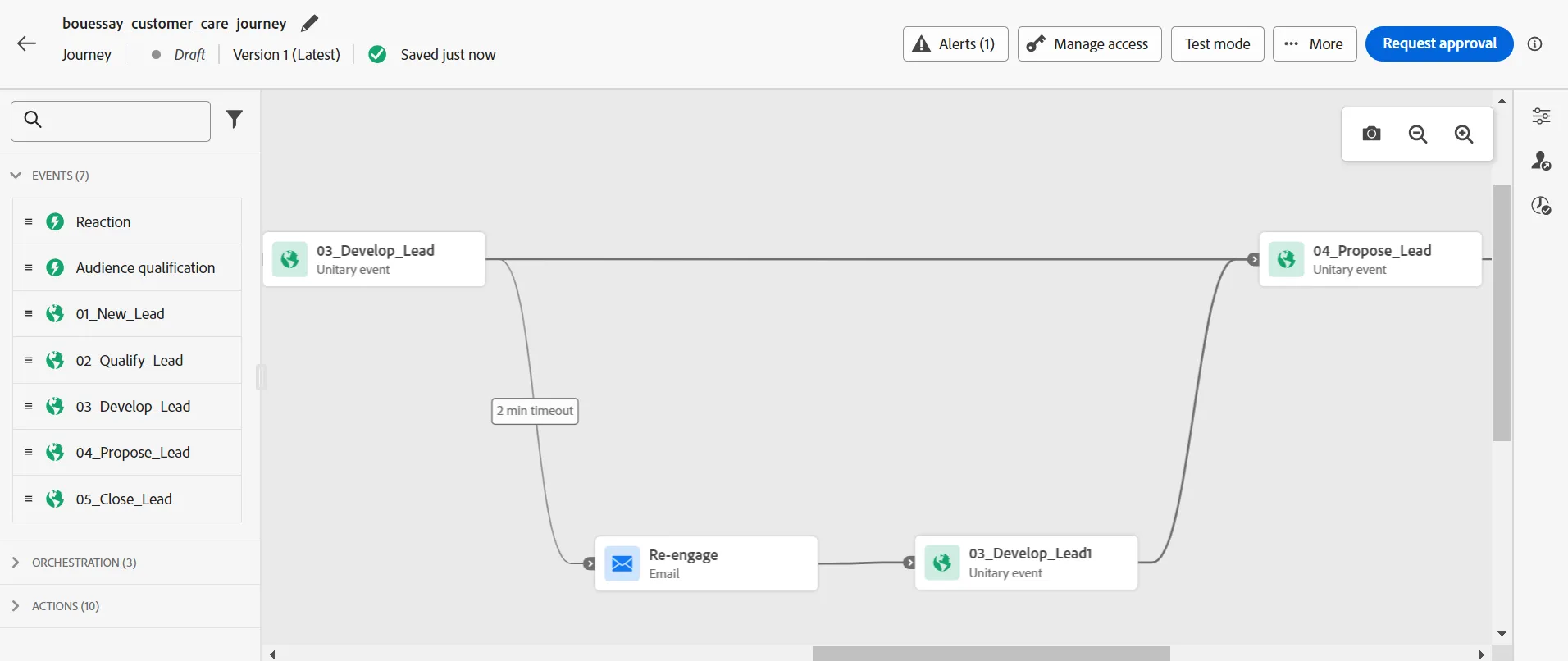Click the 2 min timeout label
Screen dimensions: 1568x661
535,411
